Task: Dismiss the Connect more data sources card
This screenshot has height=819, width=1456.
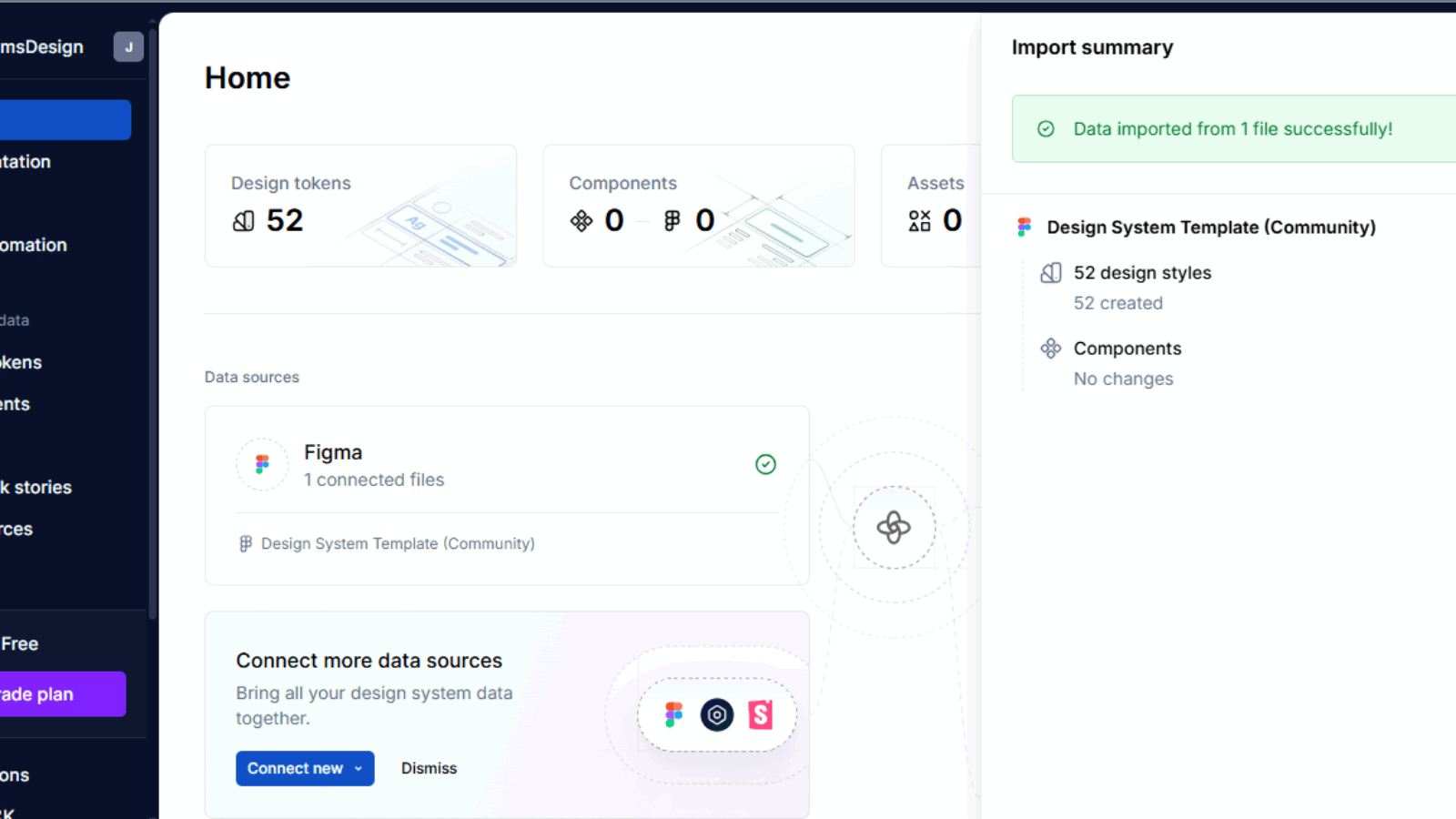Action: 429,769
